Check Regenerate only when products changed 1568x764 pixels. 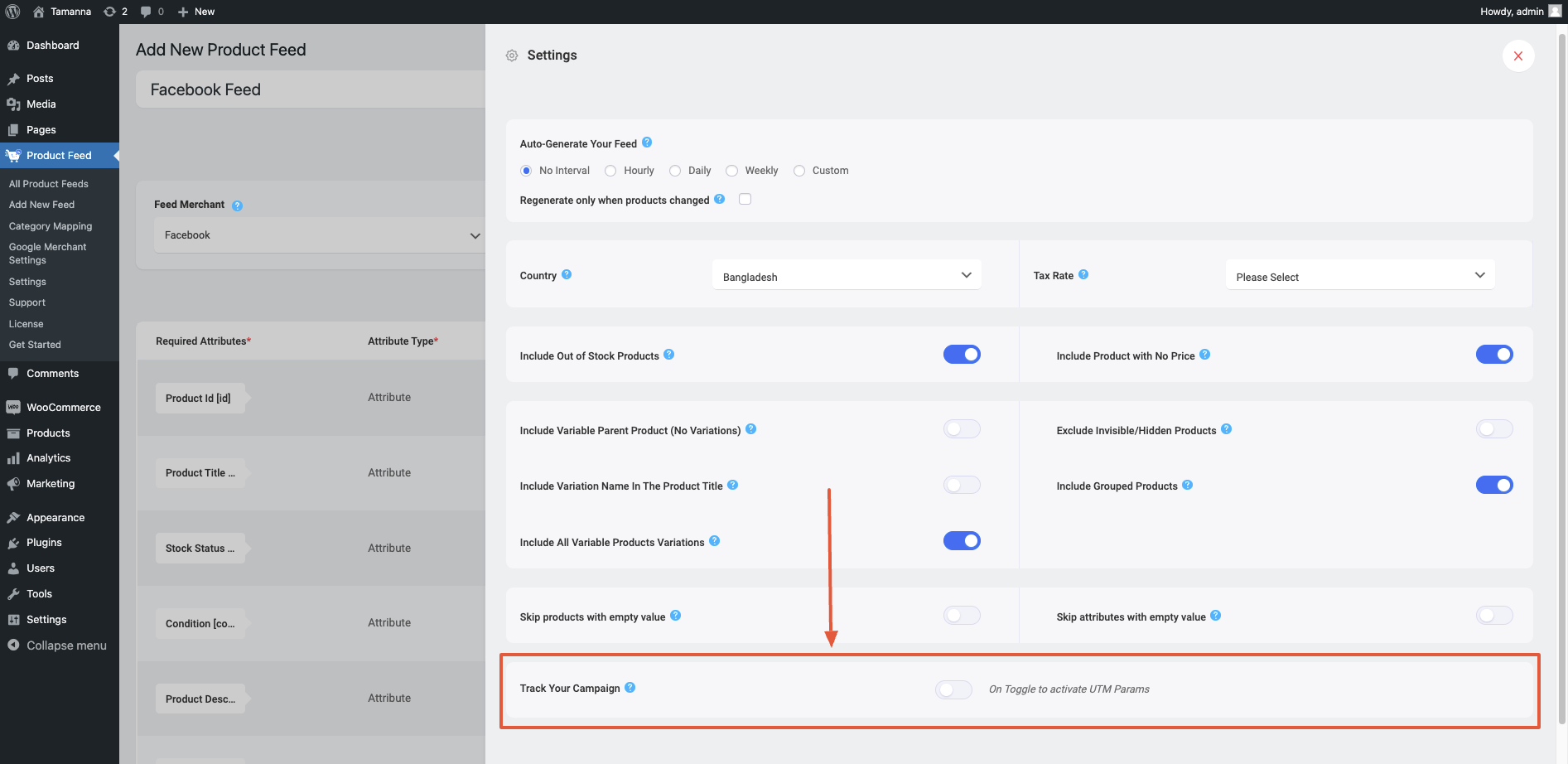coord(745,199)
